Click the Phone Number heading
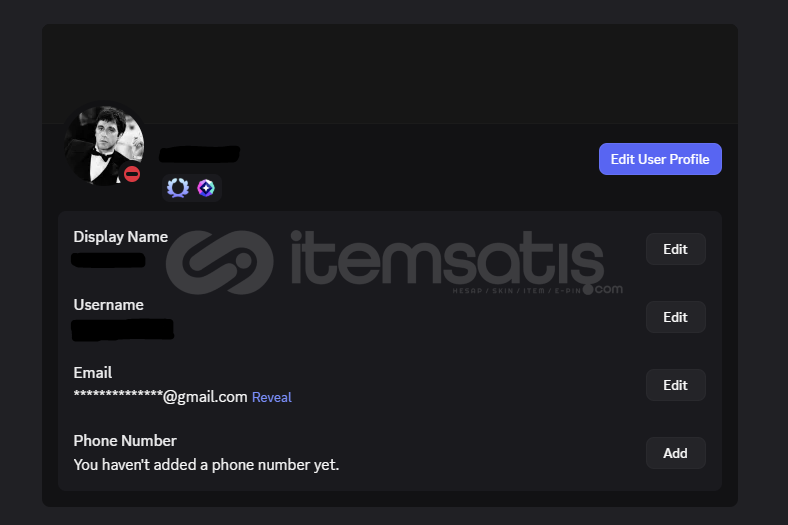This screenshot has width=788, height=525. point(125,441)
